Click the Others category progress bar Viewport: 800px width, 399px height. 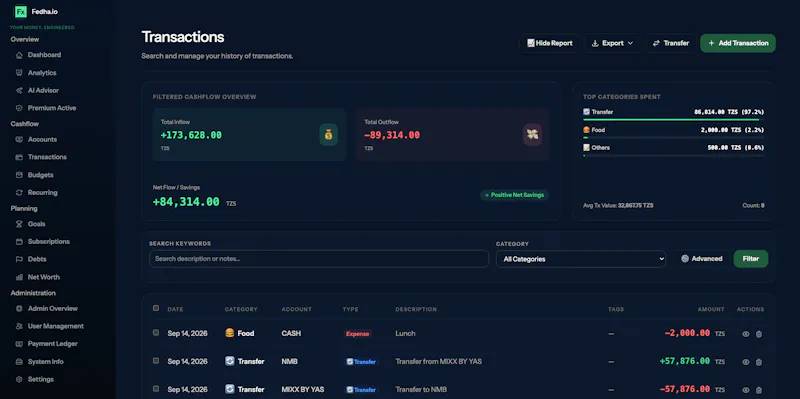pos(673,155)
